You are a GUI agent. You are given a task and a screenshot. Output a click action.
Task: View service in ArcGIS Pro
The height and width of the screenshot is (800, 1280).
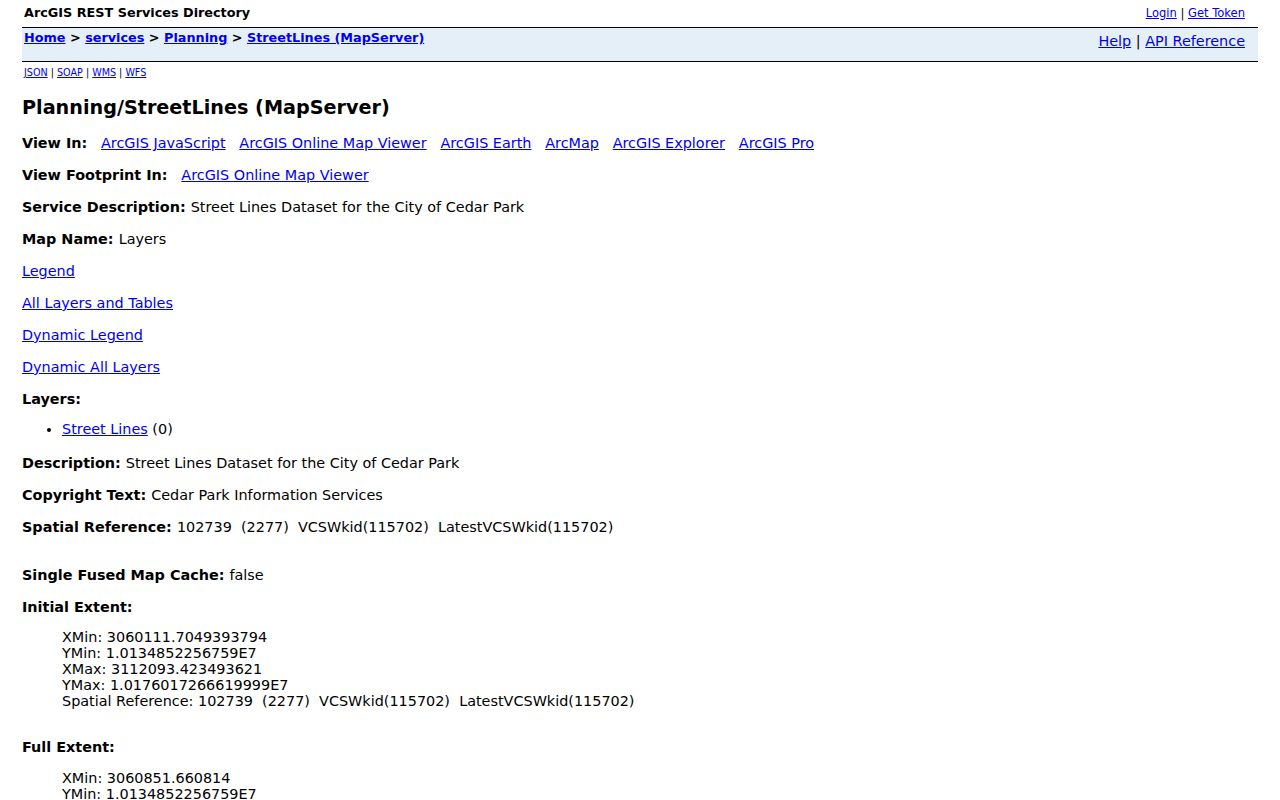[x=776, y=143]
